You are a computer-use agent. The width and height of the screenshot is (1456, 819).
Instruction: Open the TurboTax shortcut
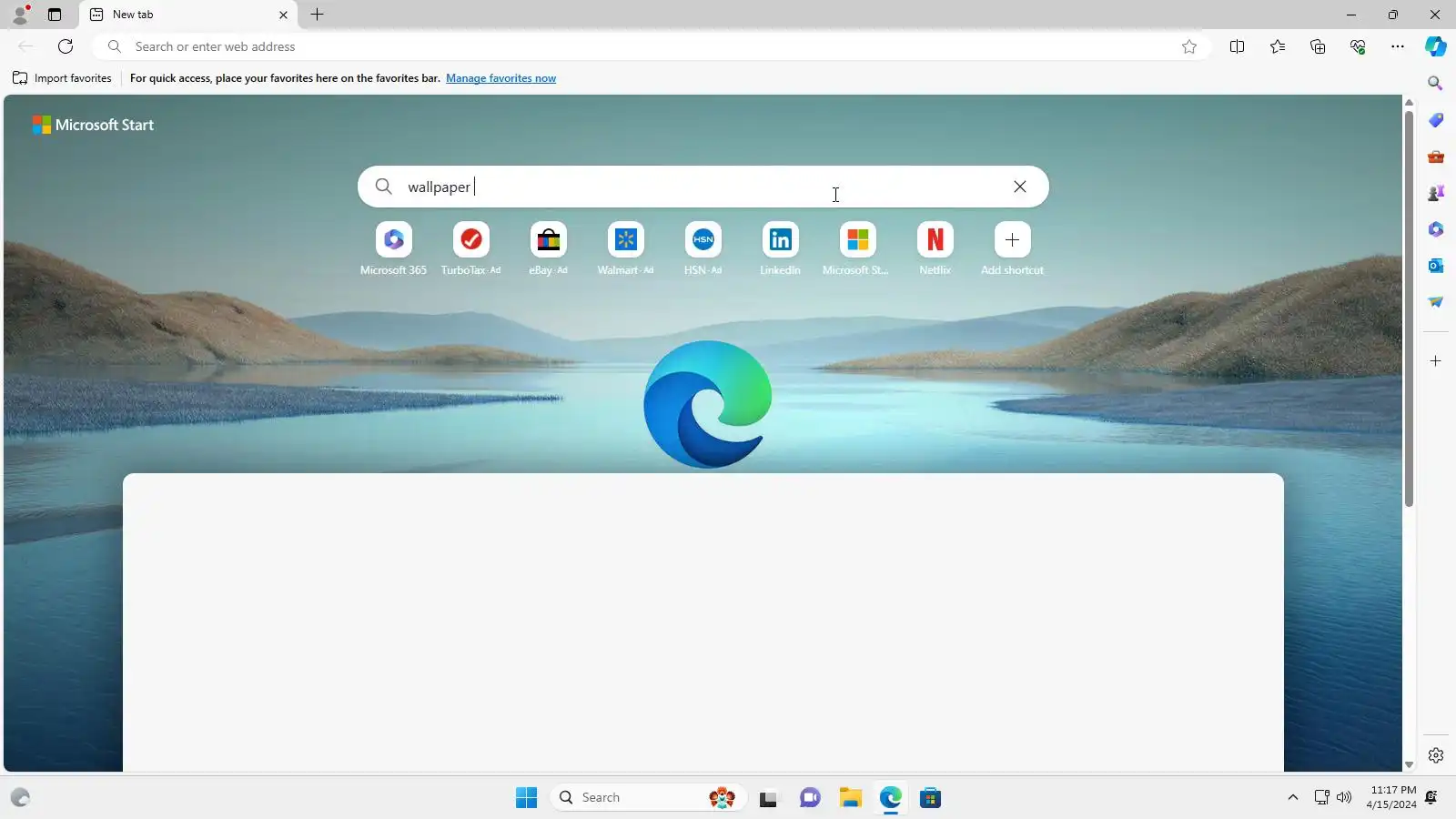pyautogui.click(x=470, y=248)
